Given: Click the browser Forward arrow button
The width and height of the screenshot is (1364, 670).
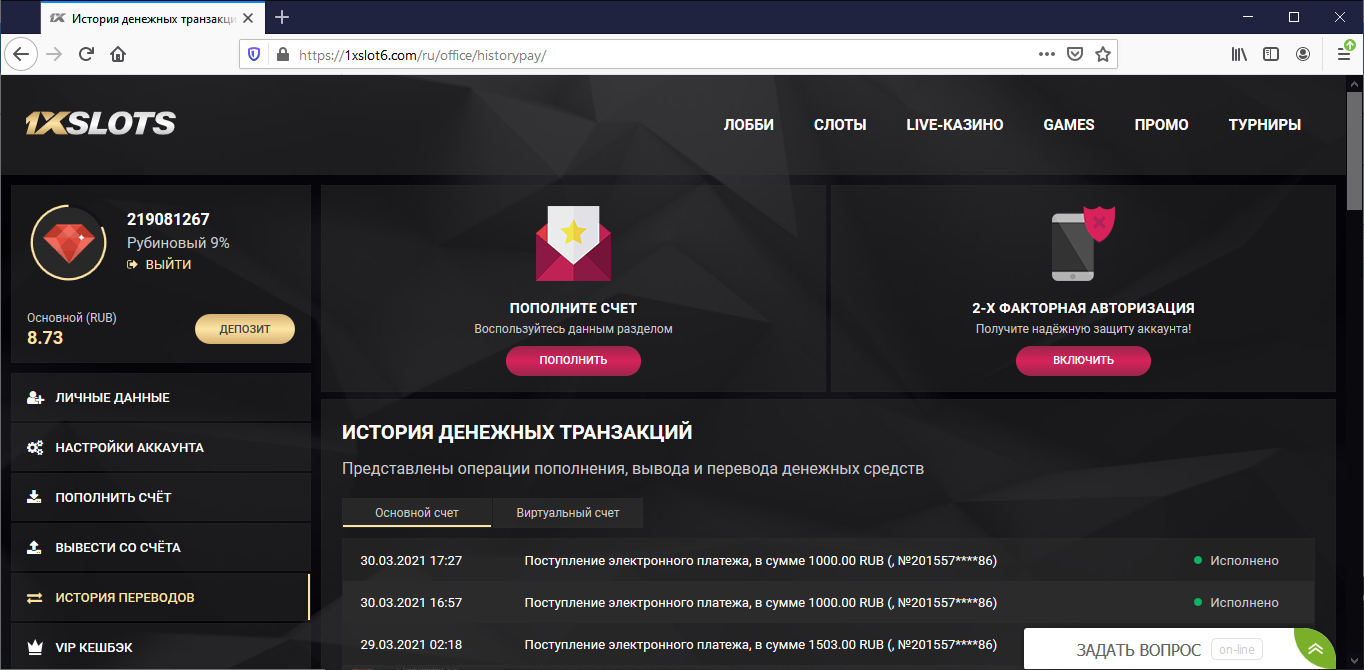Looking at the screenshot, I should tap(54, 54).
